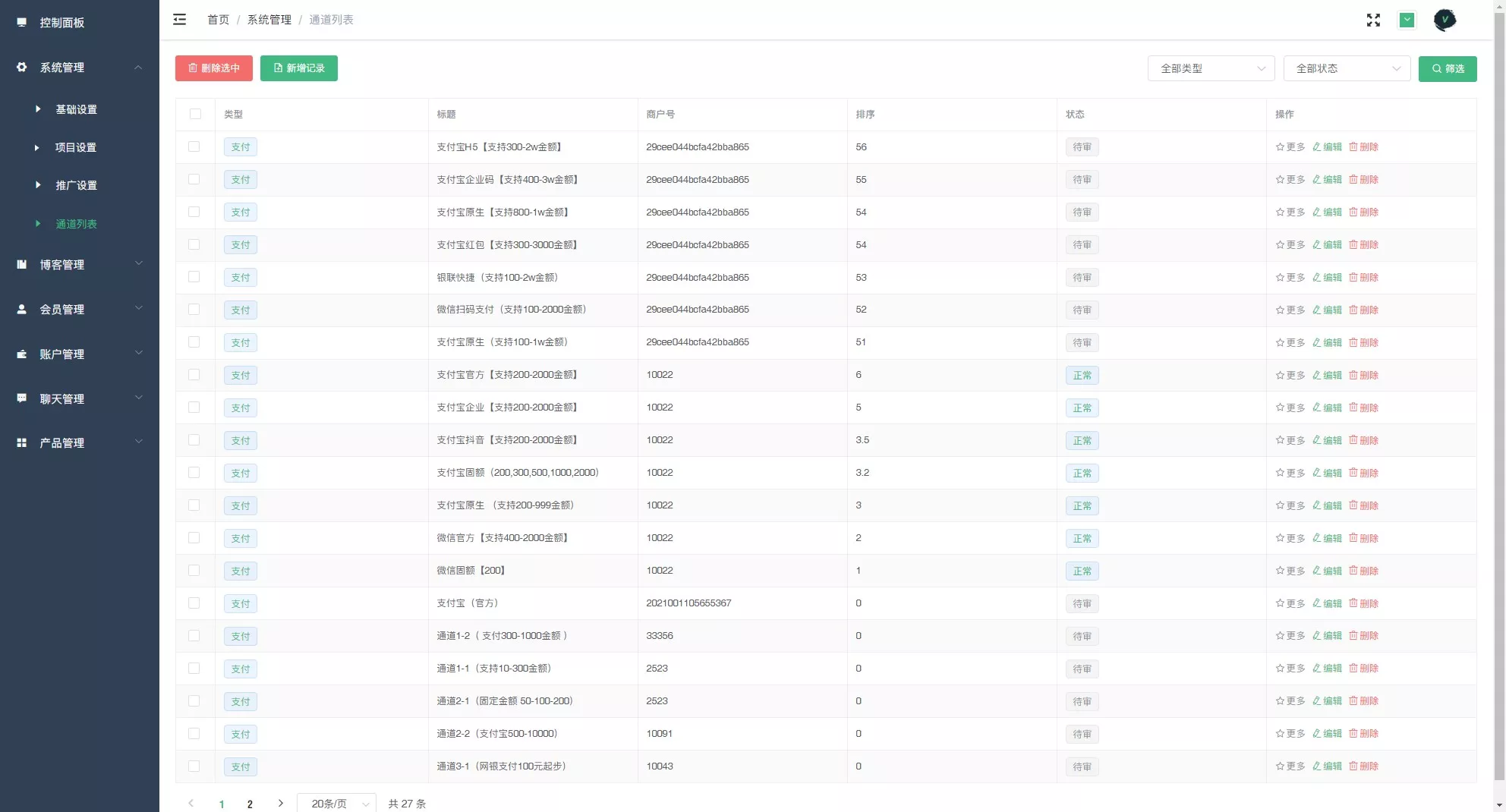The width and height of the screenshot is (1506, 812).
Task: Open the 全部类型 dropdown
Action: (1211, 68)
